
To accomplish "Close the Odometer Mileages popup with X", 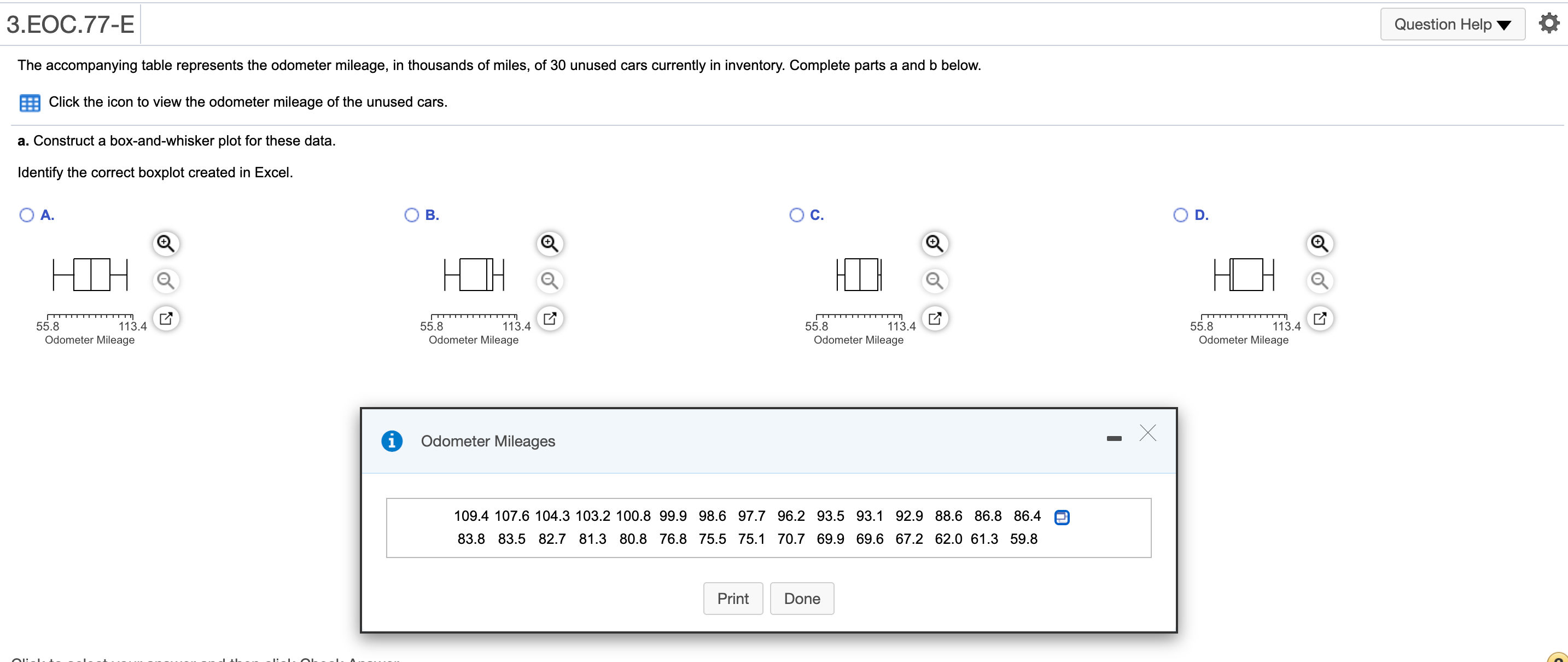I will click(x=1147, y=432).
